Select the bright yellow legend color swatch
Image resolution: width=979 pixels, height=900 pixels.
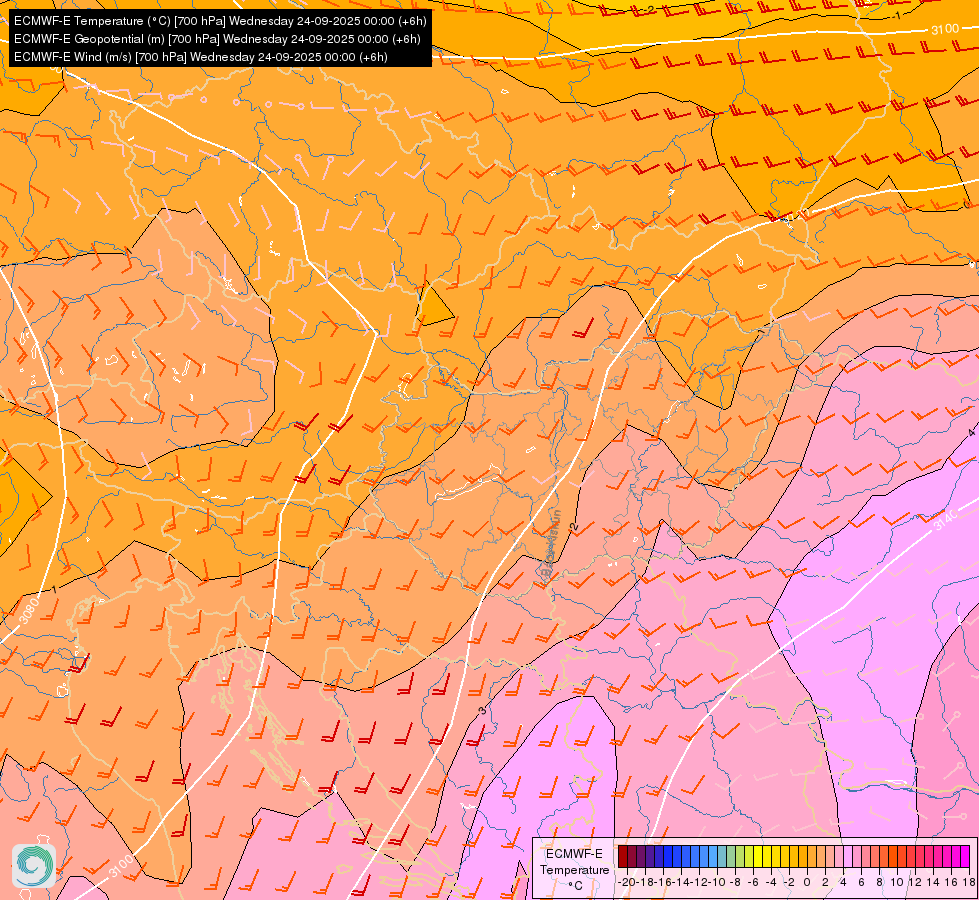tap(758, 856)
